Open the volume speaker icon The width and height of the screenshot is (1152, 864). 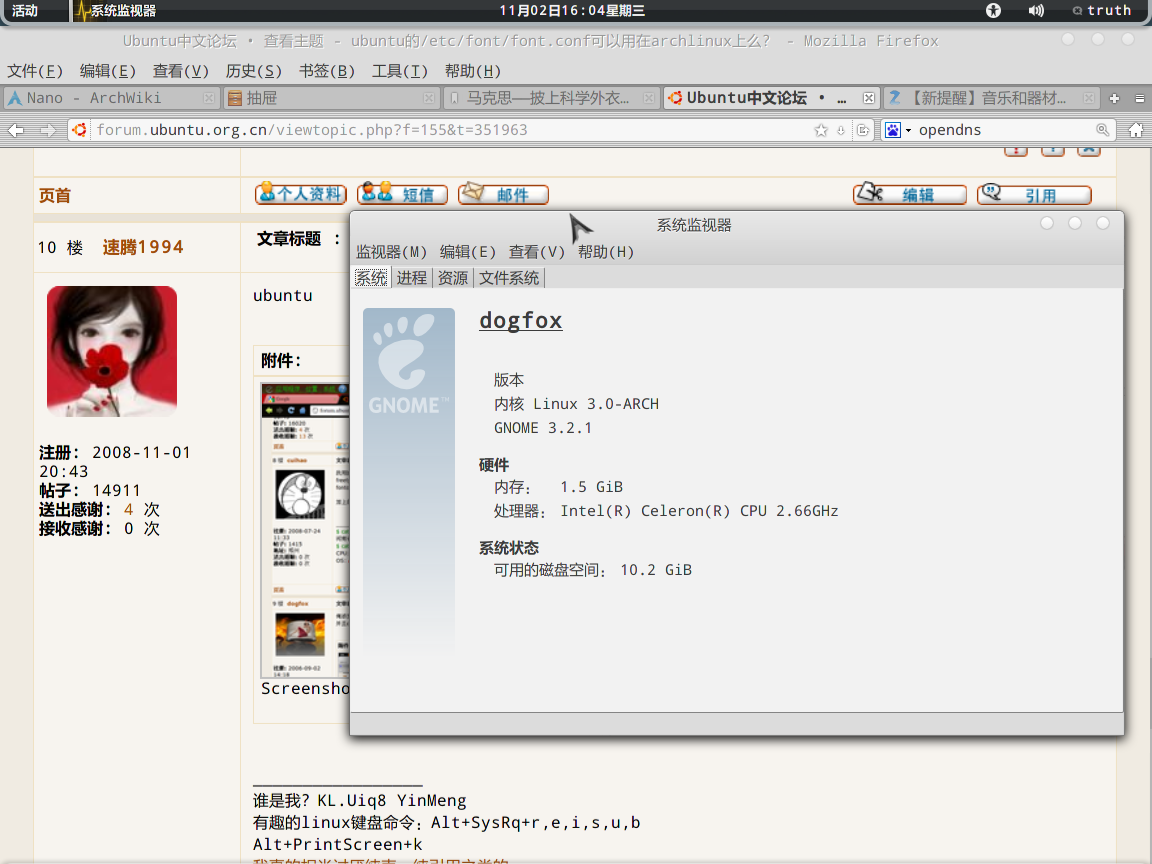tap(1036, 10)
